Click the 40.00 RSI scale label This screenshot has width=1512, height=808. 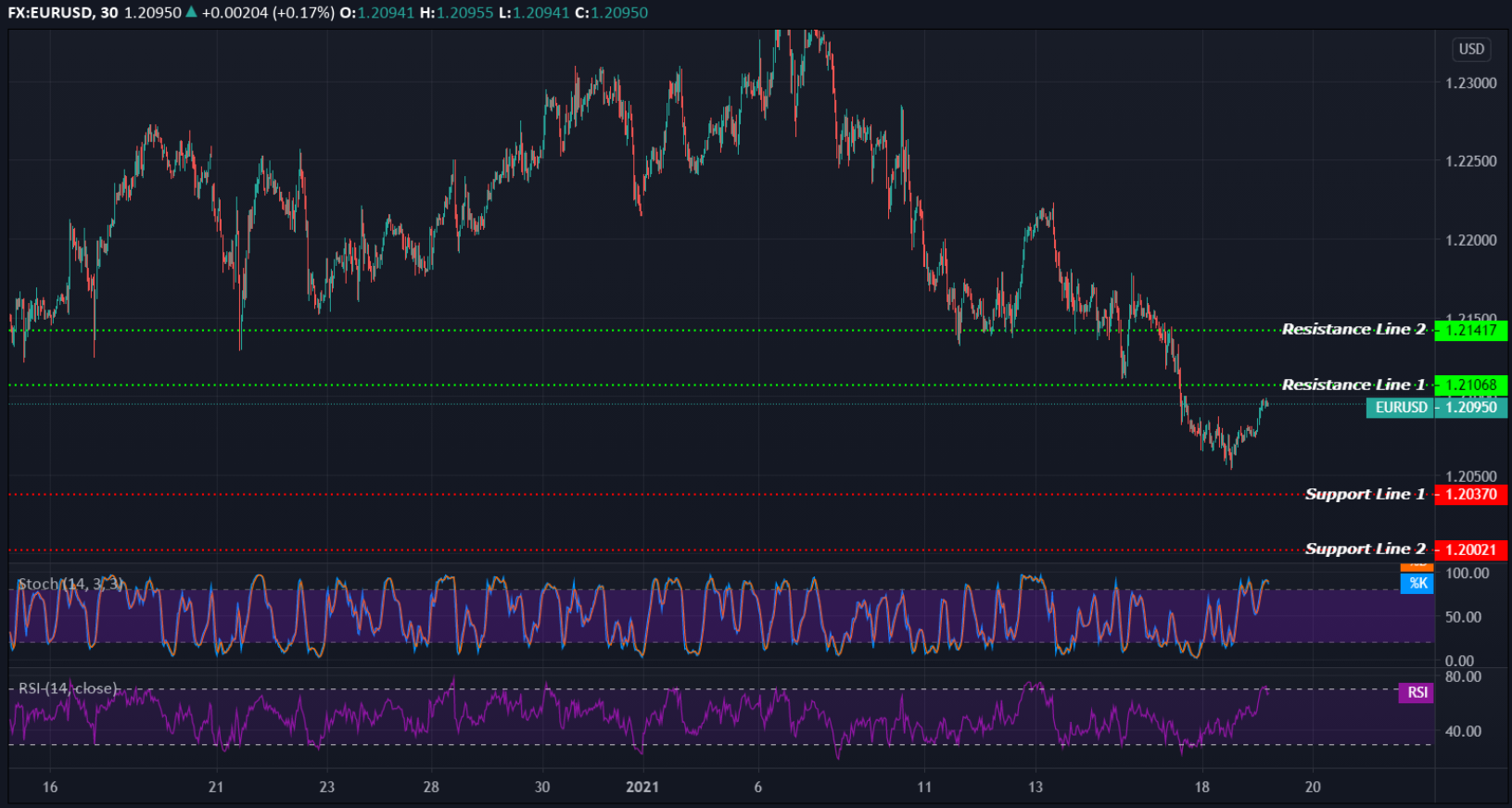point(1464,731)
